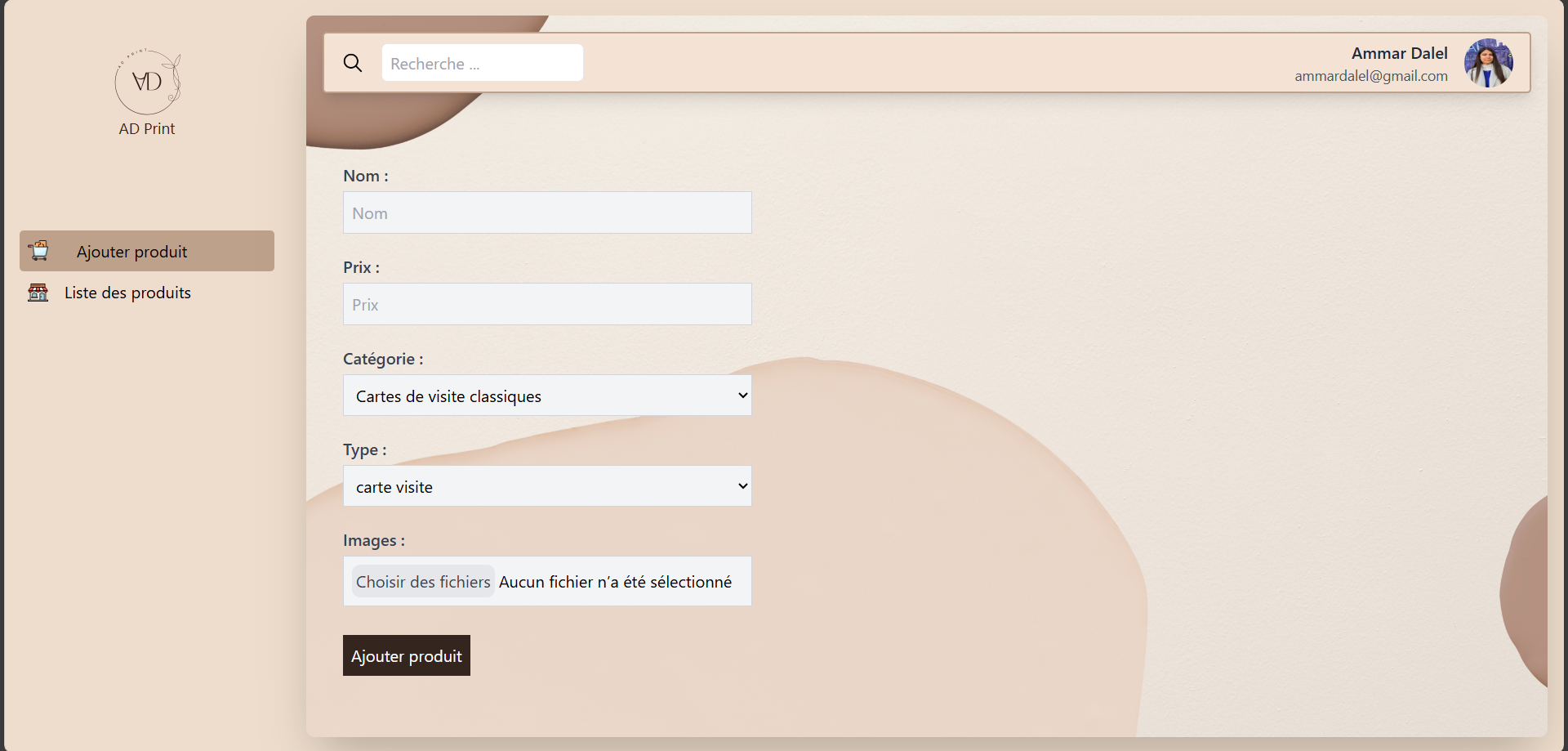1568x751 pixels.
Task: Focus the Recherche search field
Action: 482,63
